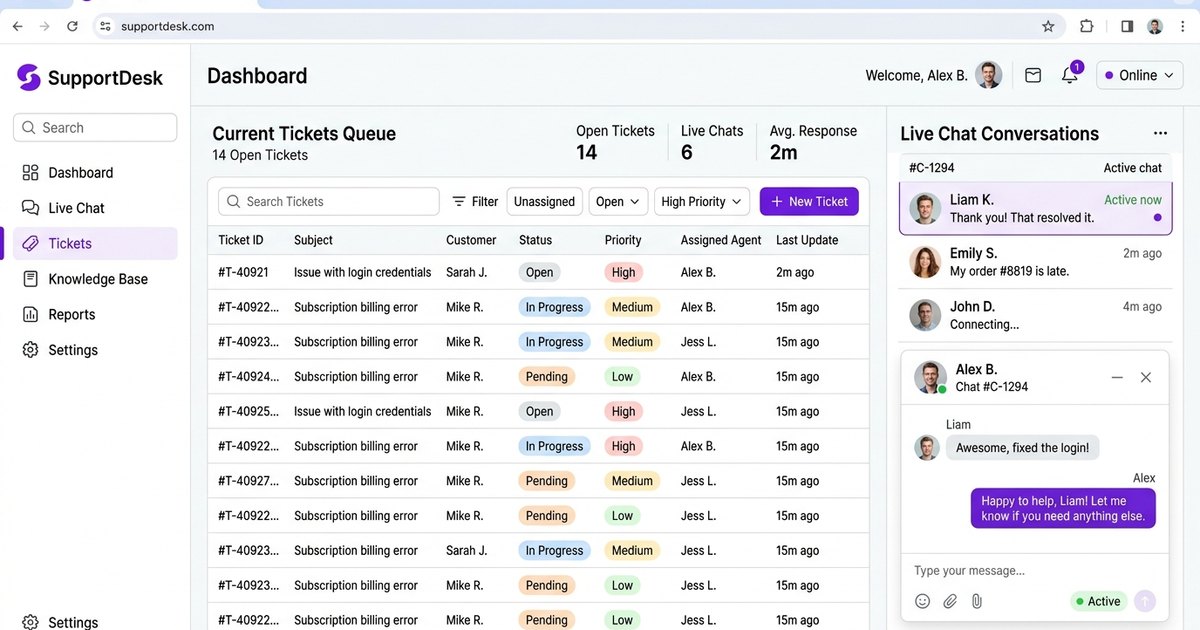This screenshot has width=1200, height=630.
Task: Click the Avg. Response "2m" stat
Action: click(784, 152)
